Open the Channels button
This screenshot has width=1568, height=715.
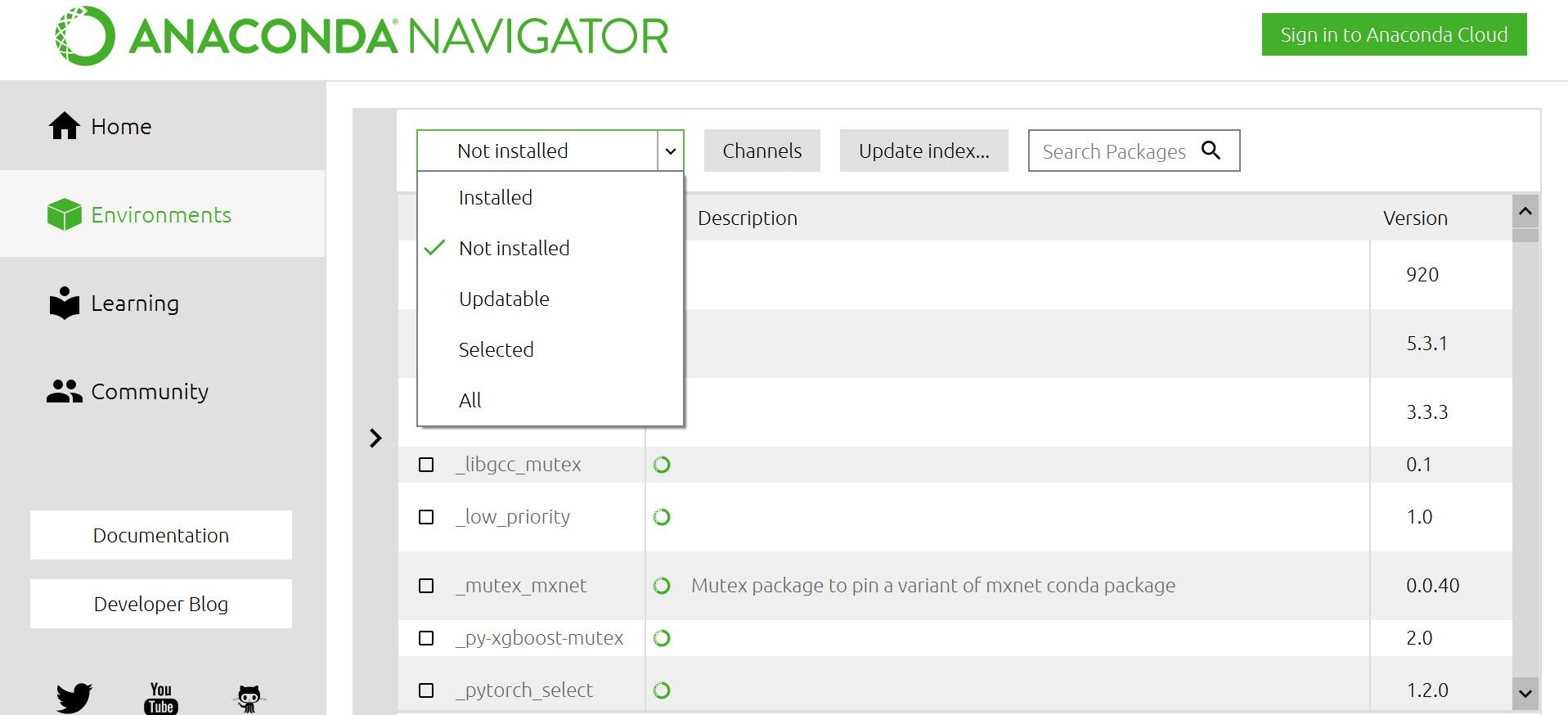(762, 151)
